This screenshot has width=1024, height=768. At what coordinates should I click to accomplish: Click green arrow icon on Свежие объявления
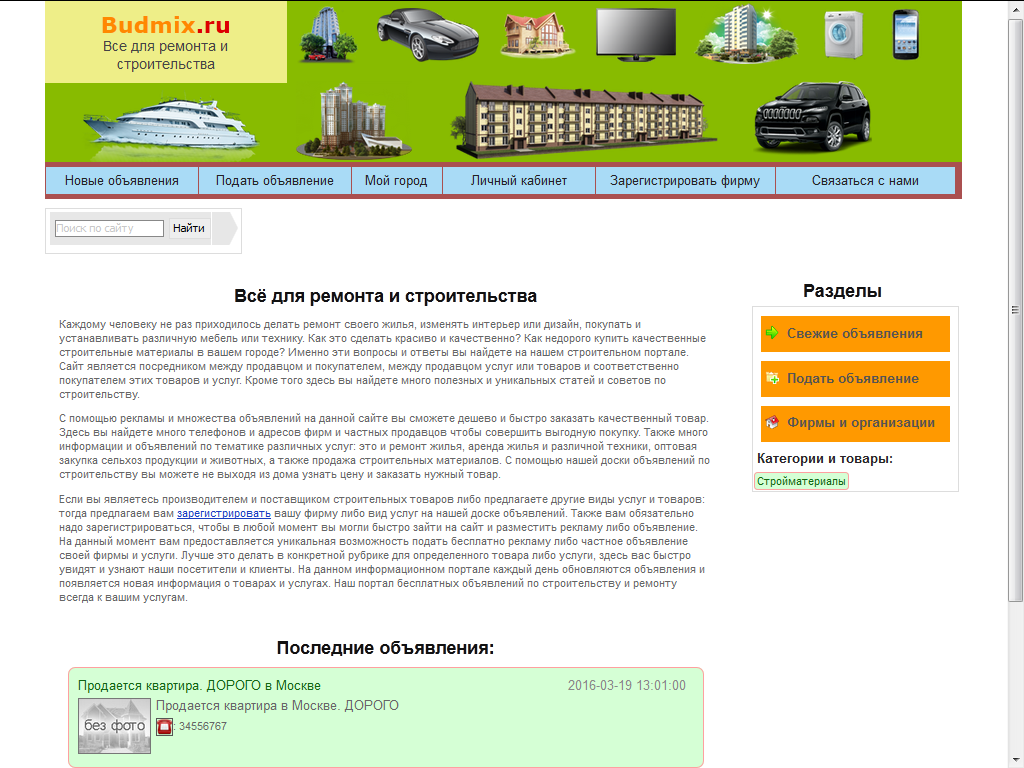coord(772,333)
